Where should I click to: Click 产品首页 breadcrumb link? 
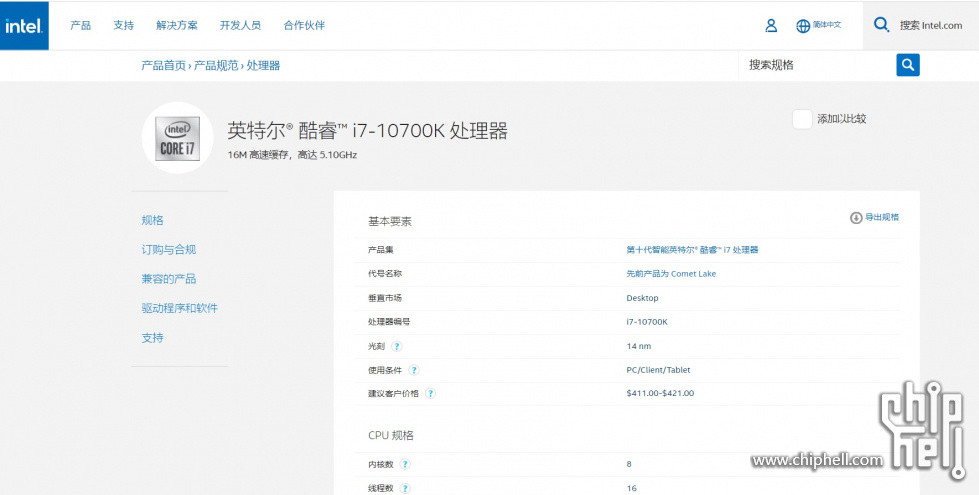click(x=164, y=66)
